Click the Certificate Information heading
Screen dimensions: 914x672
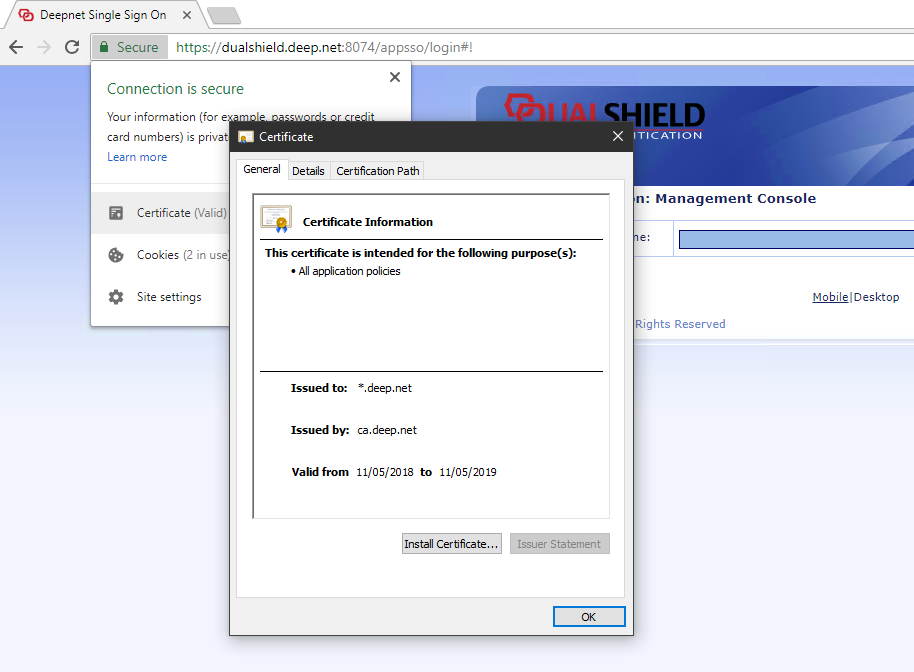(368, 222)
